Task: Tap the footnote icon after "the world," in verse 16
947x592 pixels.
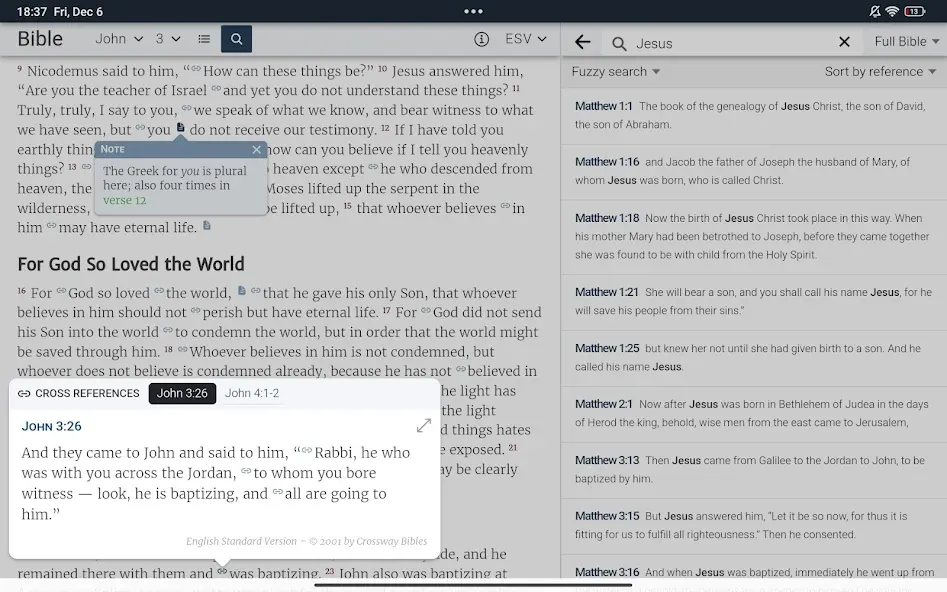Action: 242,291
